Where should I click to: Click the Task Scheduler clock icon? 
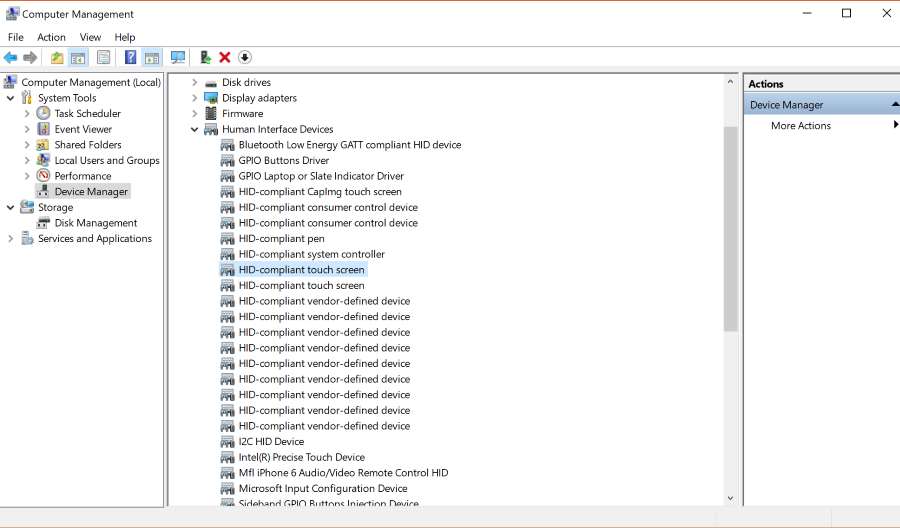(44, 113)
